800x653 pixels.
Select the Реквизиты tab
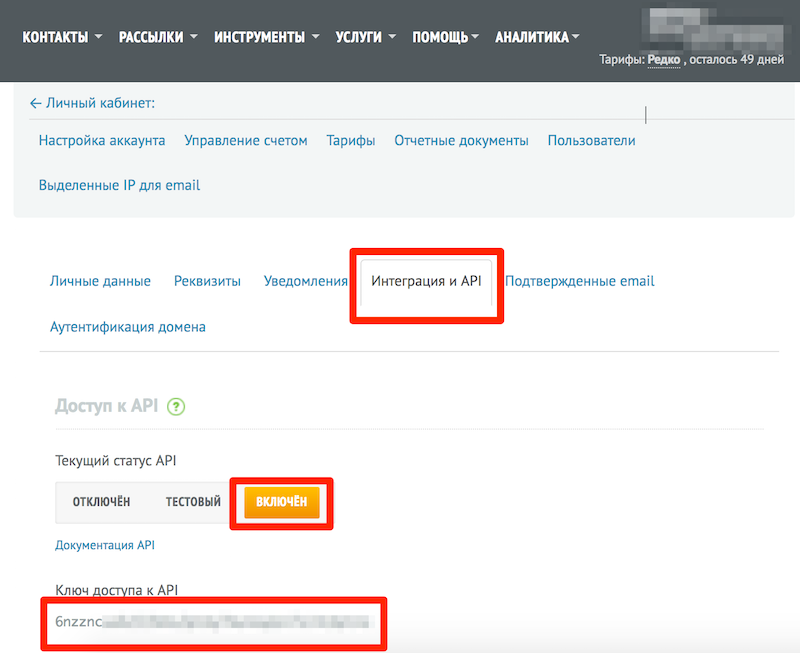[x=207, y=281]
